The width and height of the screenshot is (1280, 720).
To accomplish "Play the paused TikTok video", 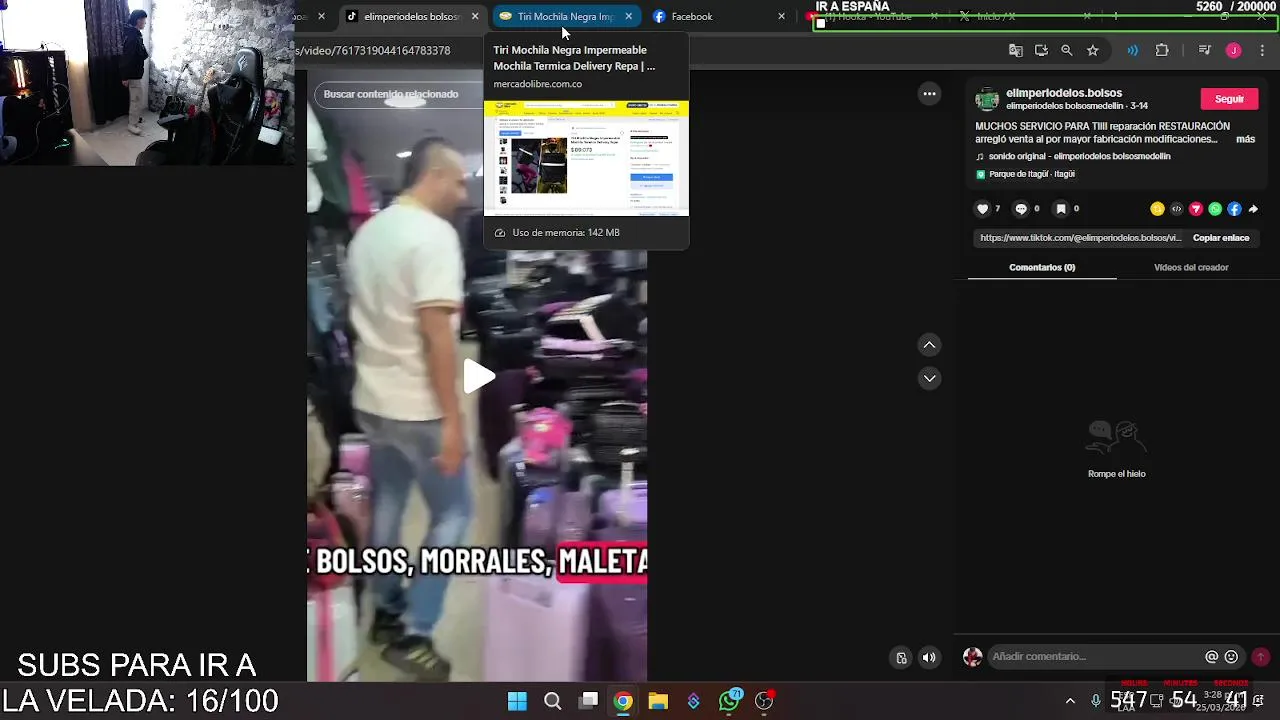I will (479, 377).
